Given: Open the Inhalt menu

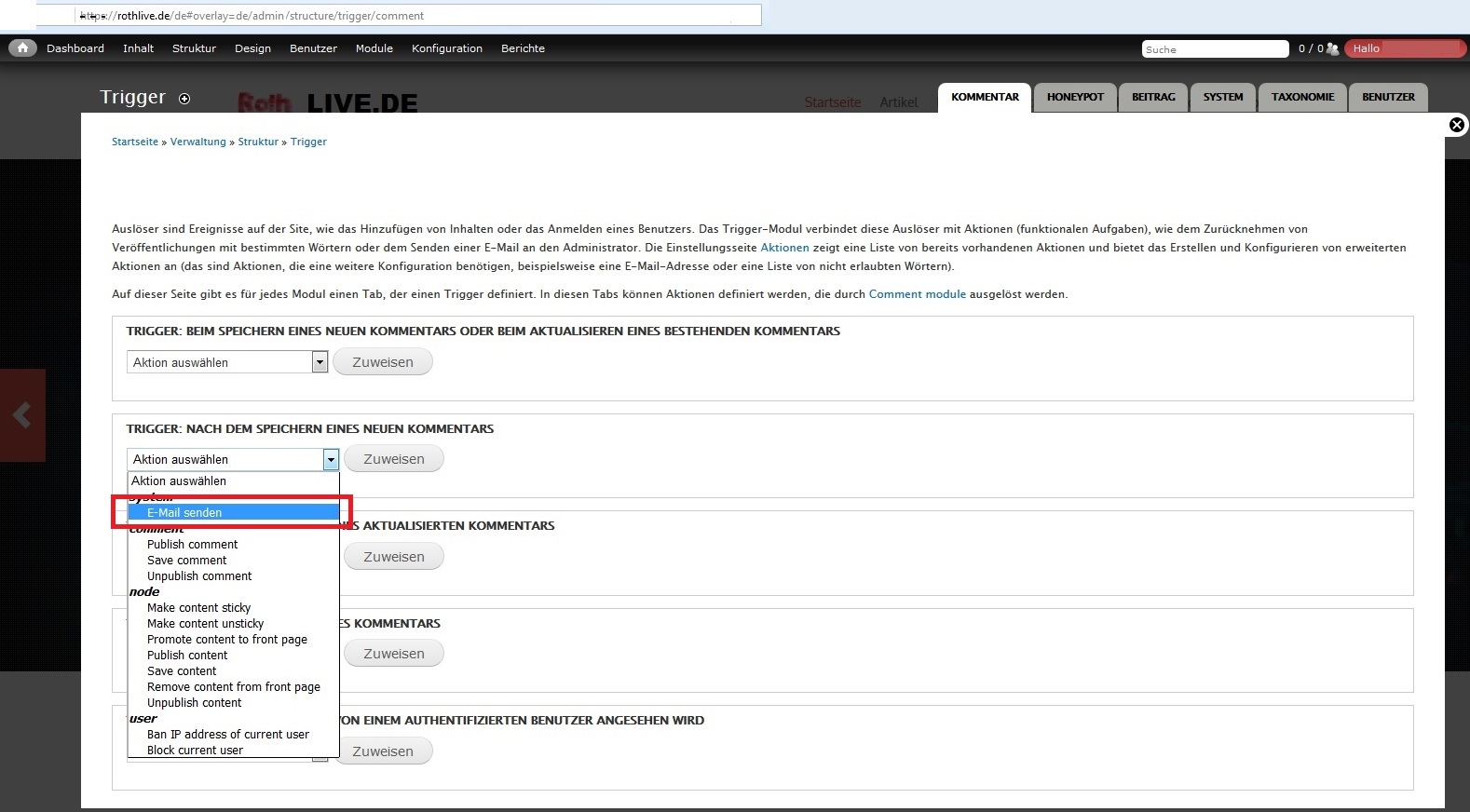Looking at the screenshot, I should [x=138, y=48].
